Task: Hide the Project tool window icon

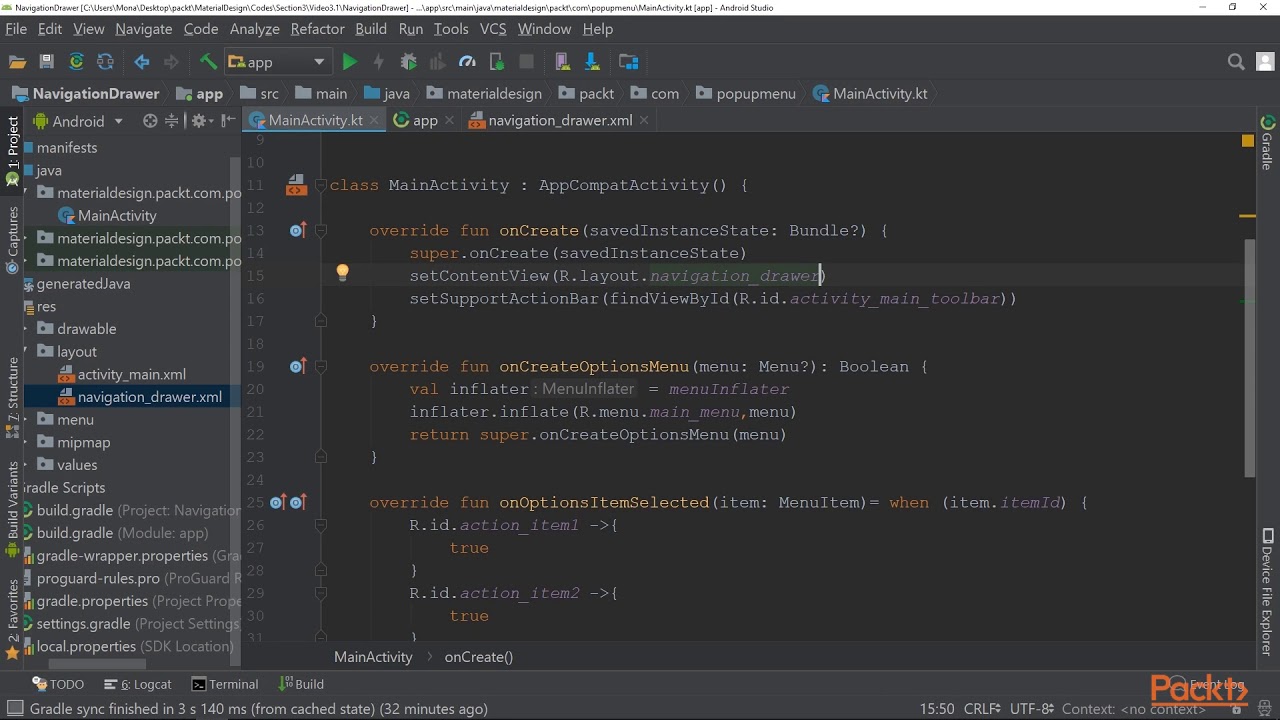Action: (x=229, y=121)
